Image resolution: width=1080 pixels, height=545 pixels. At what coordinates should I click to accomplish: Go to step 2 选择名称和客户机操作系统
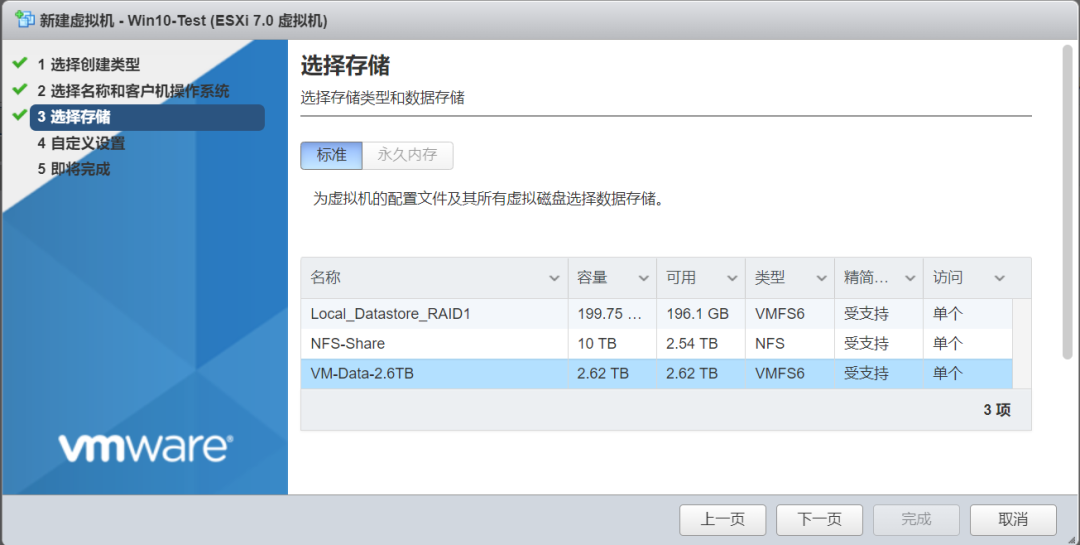133,91
